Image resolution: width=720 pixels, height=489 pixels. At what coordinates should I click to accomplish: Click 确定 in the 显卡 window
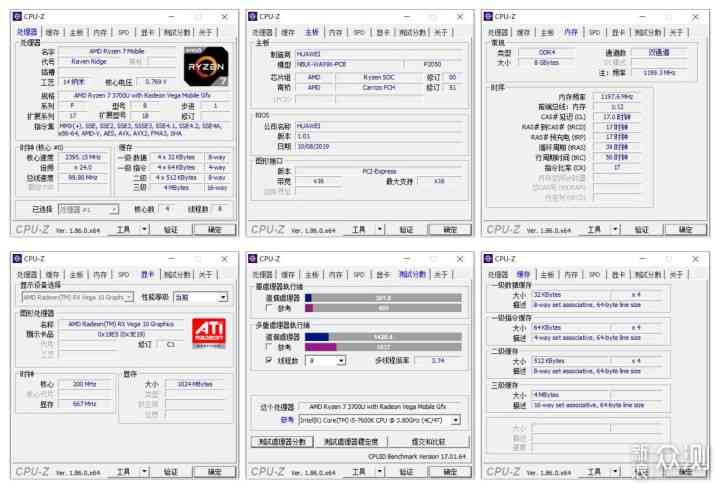[x=214, y=472]
